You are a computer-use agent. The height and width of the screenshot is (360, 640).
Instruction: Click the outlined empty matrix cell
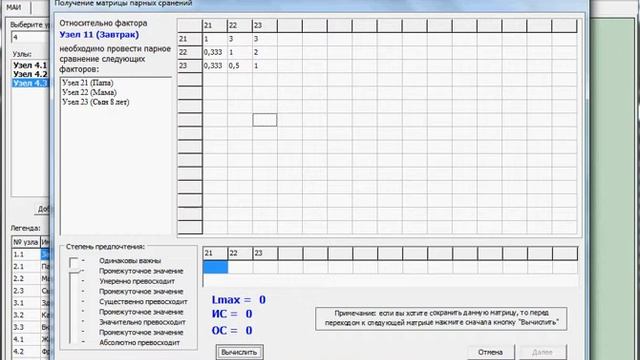264,120
